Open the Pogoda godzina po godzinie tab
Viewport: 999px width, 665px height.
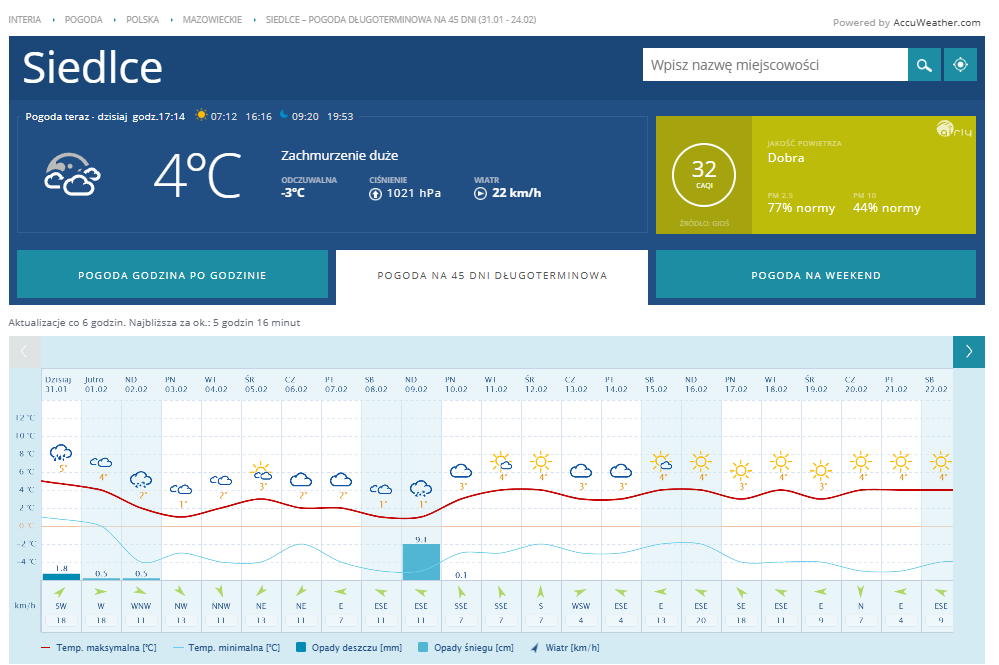coord(172,275)
